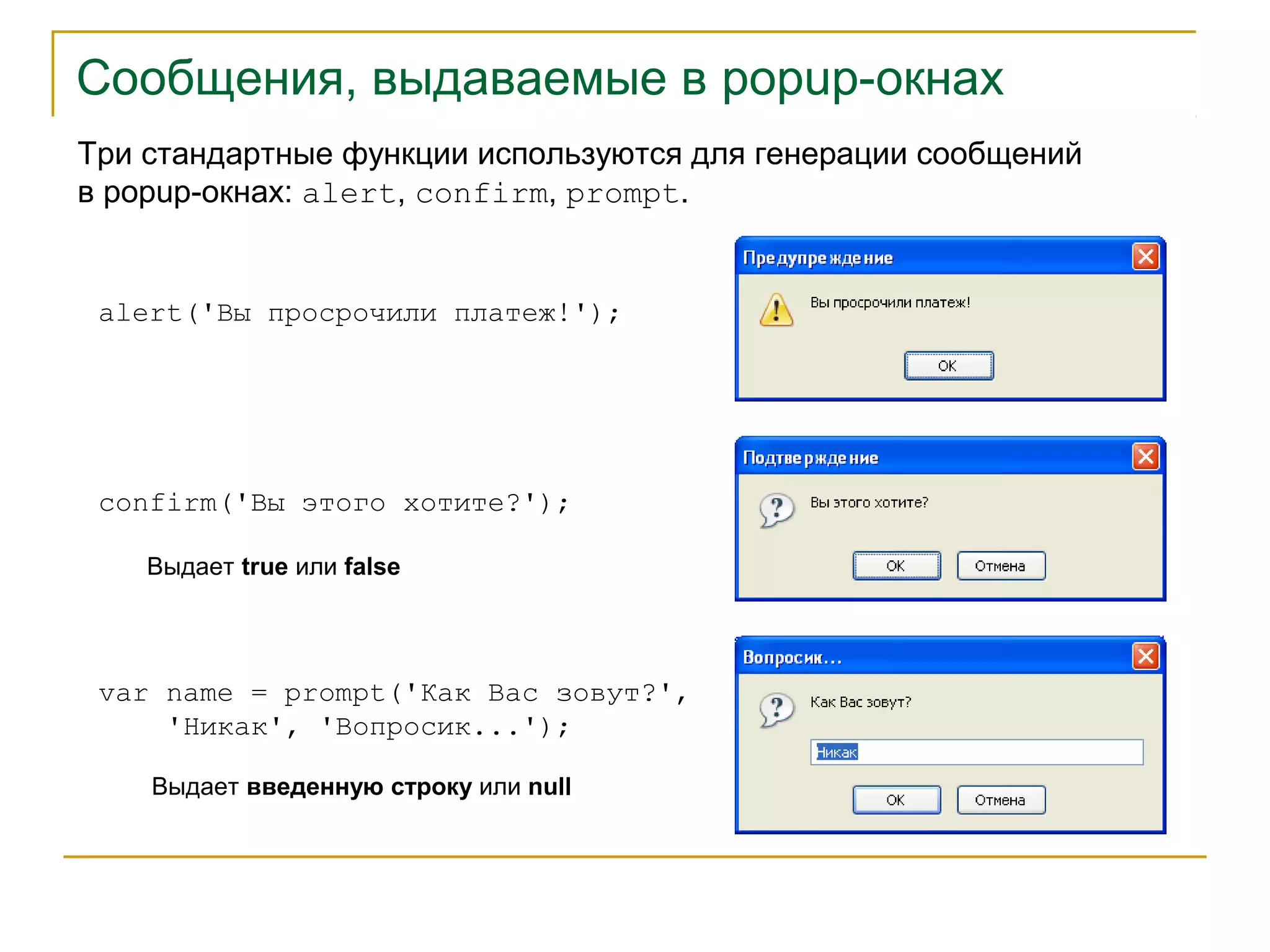Close the Вопросик dialog window
This screenshot has width=1270, height=952.
click(1145, 656)
